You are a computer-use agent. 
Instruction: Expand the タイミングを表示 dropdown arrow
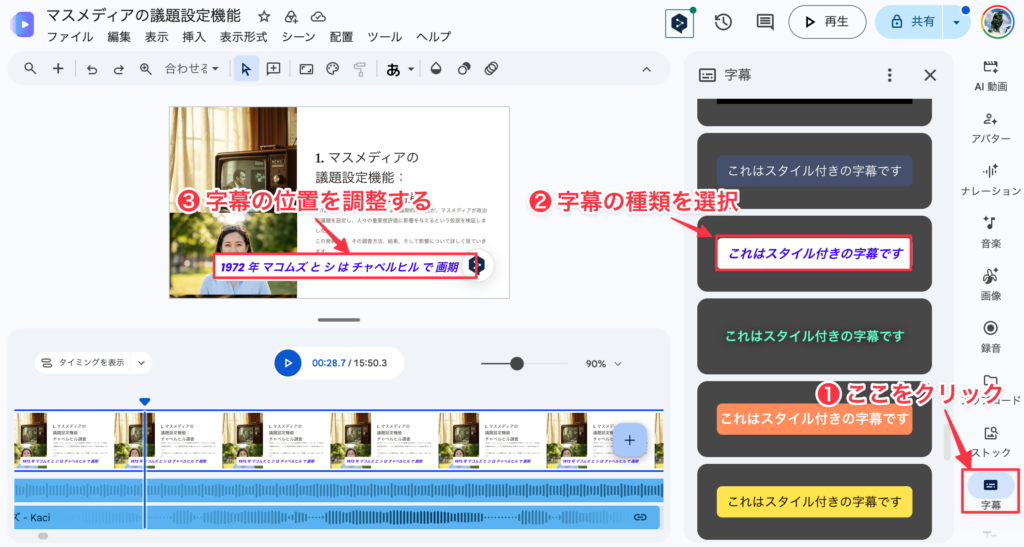pos(141,363)
